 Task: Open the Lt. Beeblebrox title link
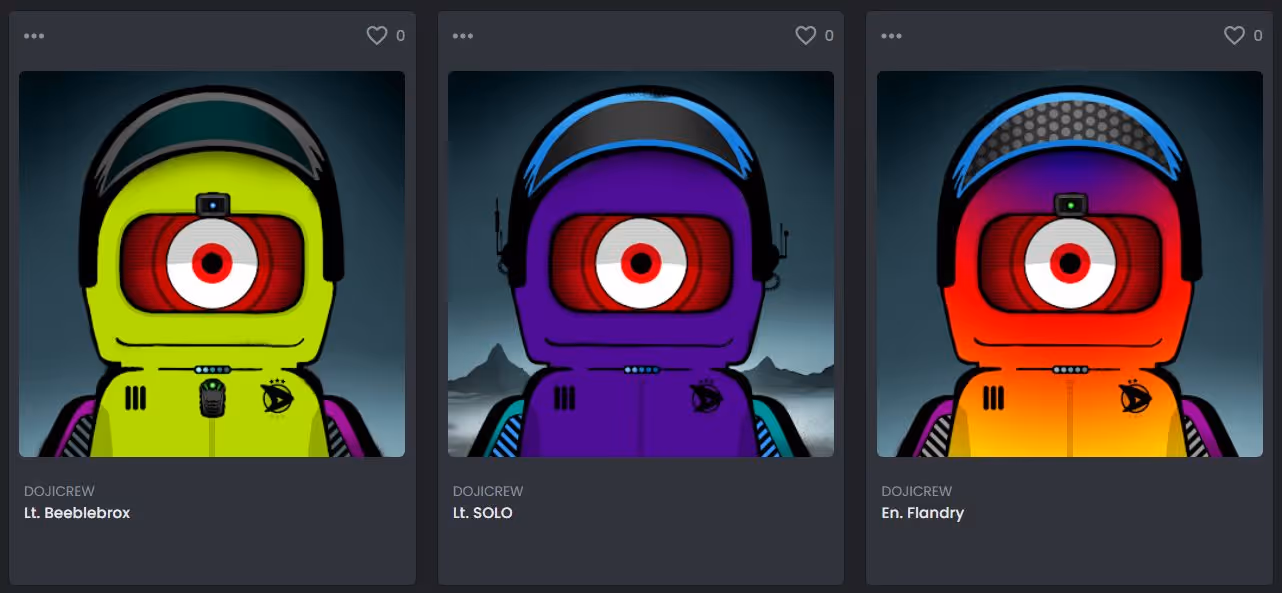[x=77, y=513]
